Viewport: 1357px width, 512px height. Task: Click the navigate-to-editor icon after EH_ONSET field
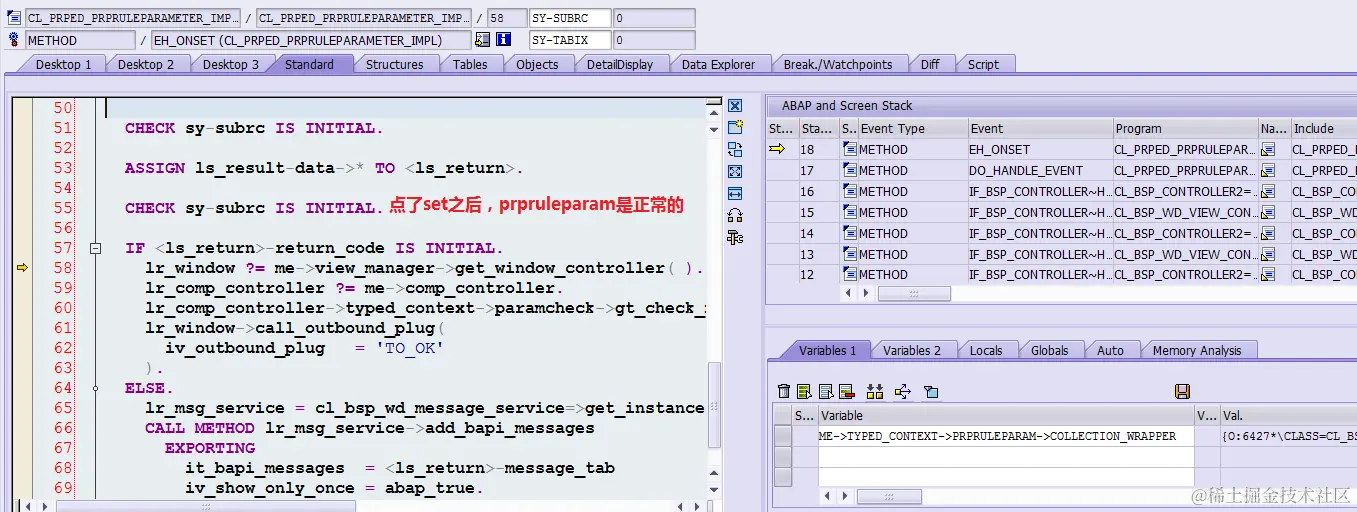483,40
